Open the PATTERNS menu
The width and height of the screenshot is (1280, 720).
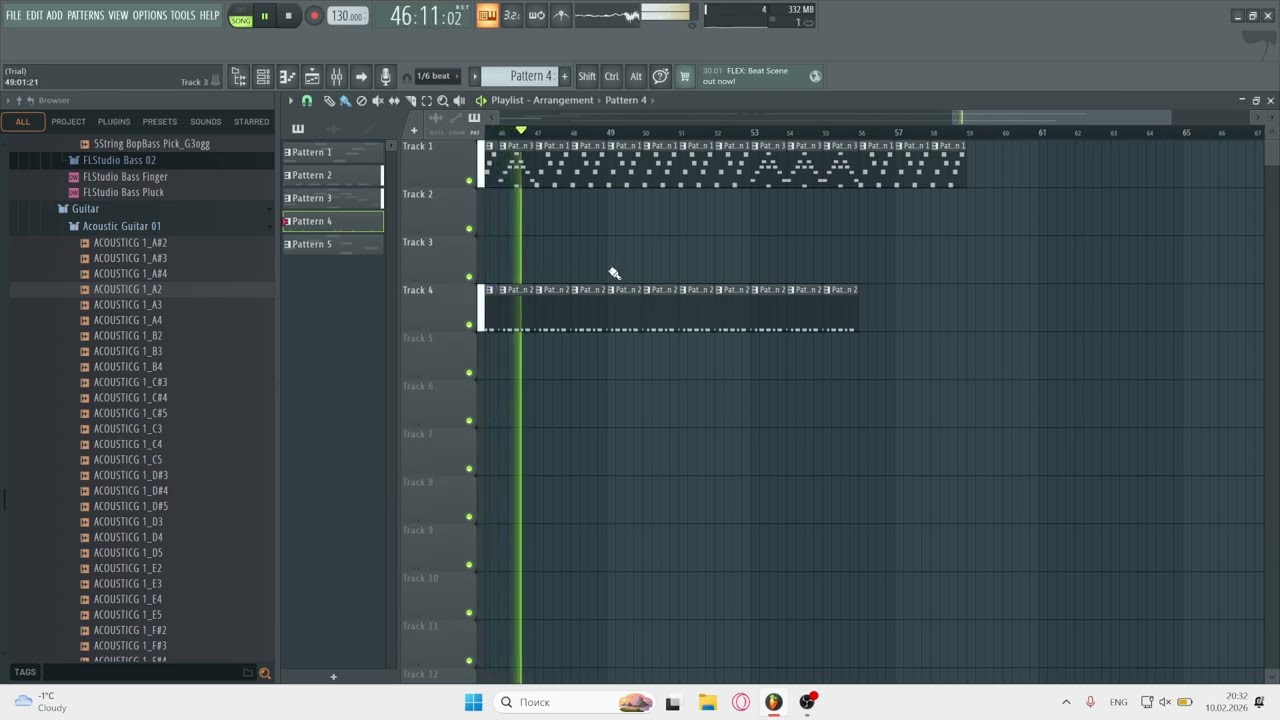point(85,15)
